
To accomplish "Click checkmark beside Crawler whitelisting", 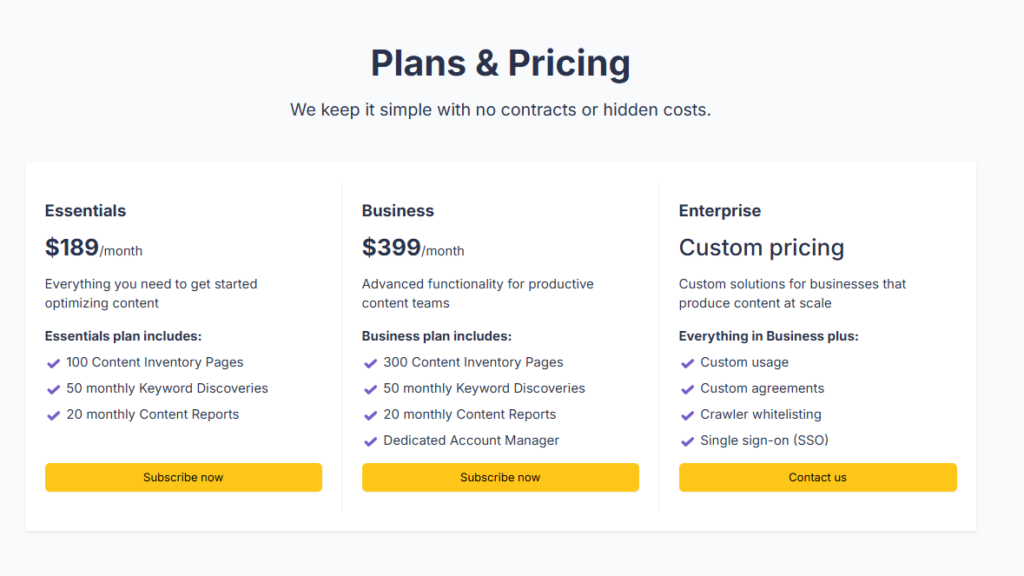I will [687, 415].
